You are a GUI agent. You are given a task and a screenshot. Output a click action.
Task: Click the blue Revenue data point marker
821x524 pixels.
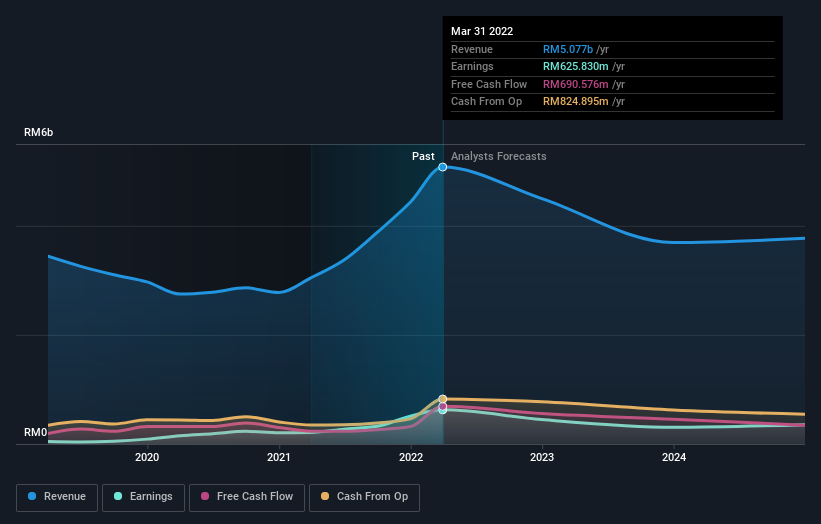pyautogui.click(x=442, y=167)
